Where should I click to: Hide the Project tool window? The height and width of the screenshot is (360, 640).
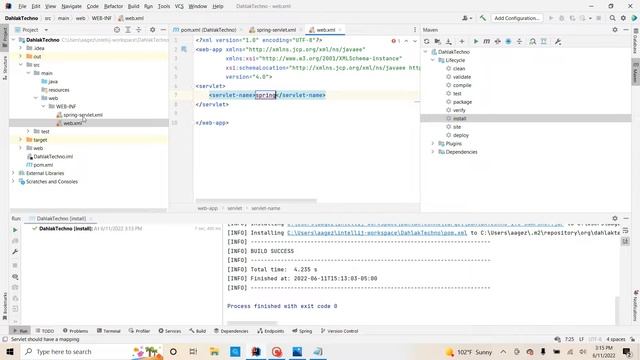[163, 30]
